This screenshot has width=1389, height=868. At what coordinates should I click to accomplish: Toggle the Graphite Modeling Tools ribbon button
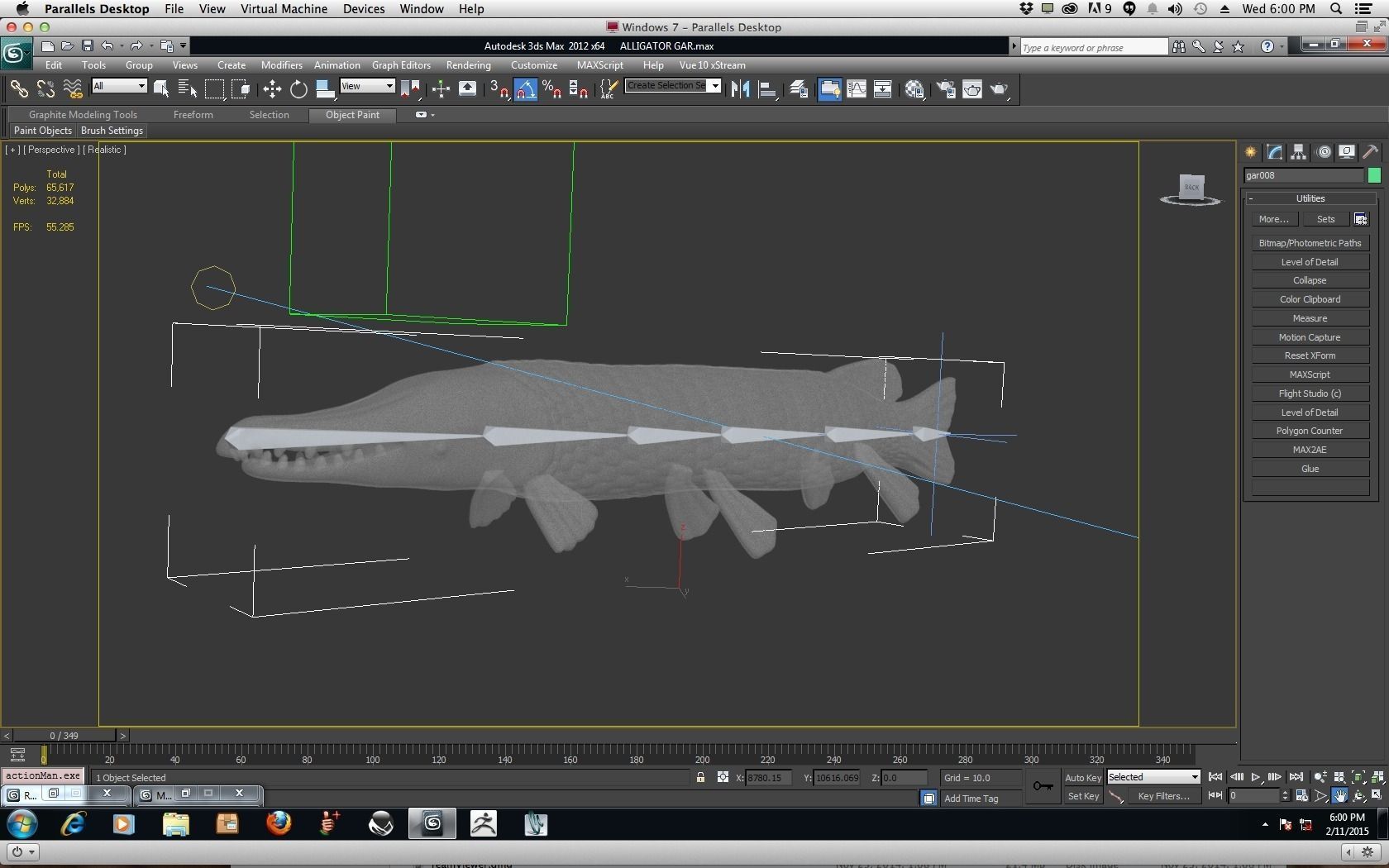coord(829,88)
